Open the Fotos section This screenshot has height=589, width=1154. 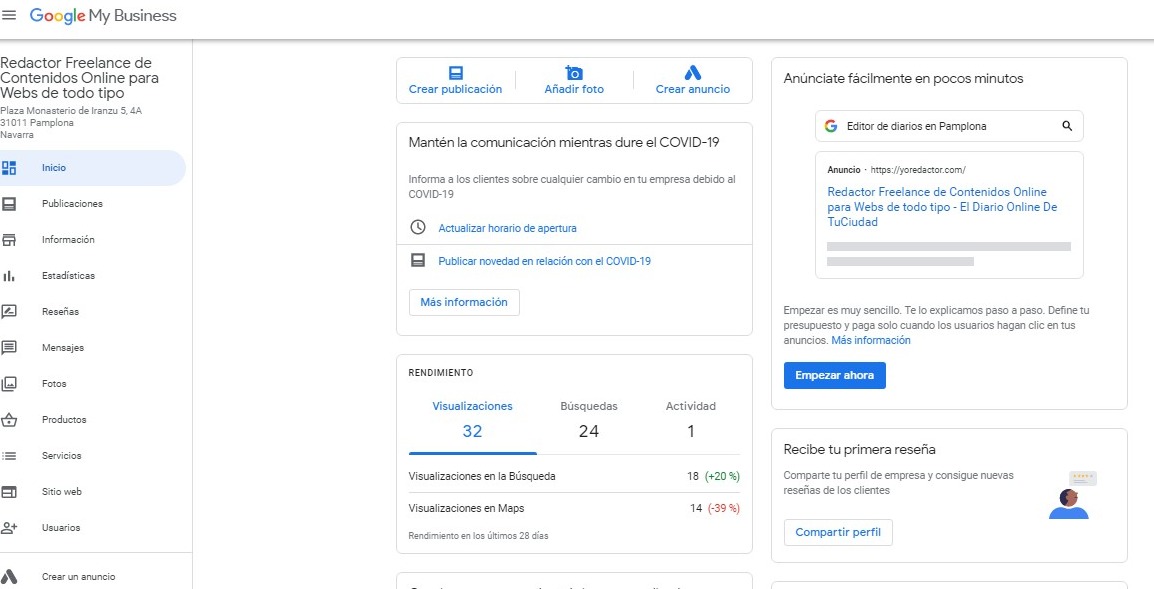(55, 383)
